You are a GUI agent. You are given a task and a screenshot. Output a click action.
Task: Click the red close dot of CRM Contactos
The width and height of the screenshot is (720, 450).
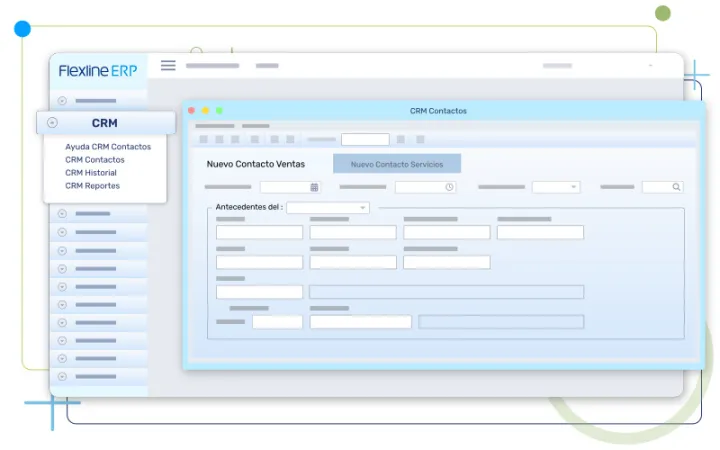coord(192,111)
